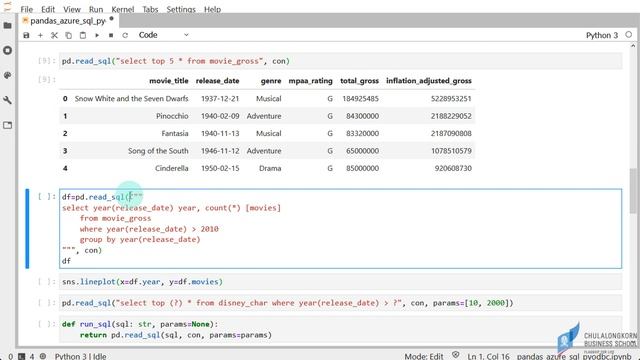Image resolution: width=640 pixels, height=360 pixels.
Task: Click the genre column header
Action: pyautogui.click(x=271, y=81)
